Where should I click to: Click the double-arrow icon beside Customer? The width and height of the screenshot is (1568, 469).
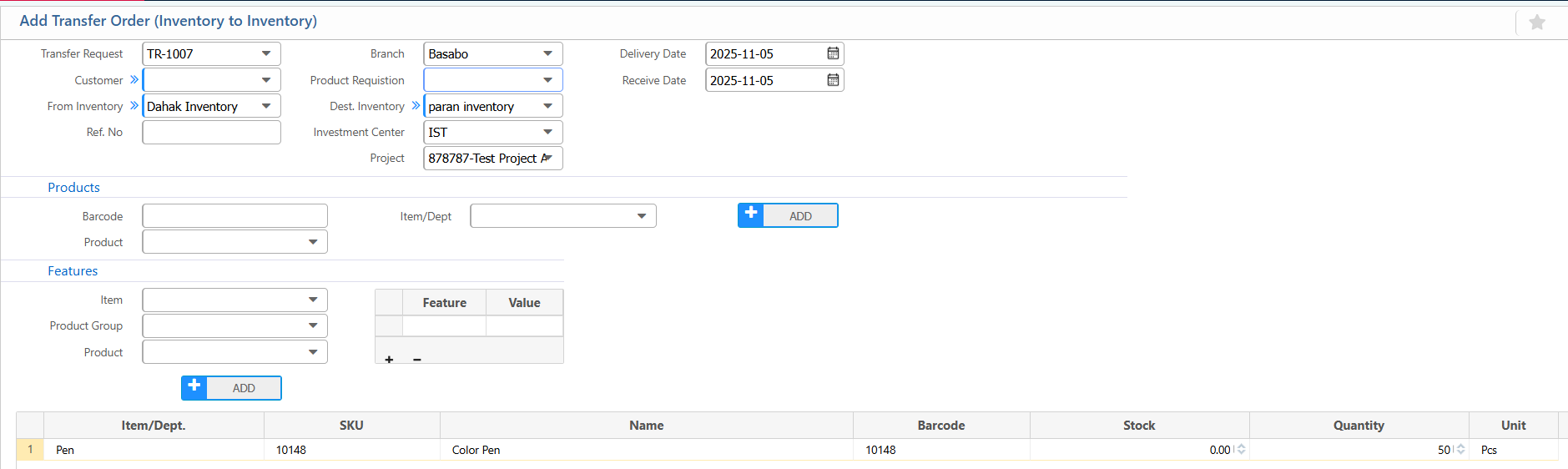[134, 80]
